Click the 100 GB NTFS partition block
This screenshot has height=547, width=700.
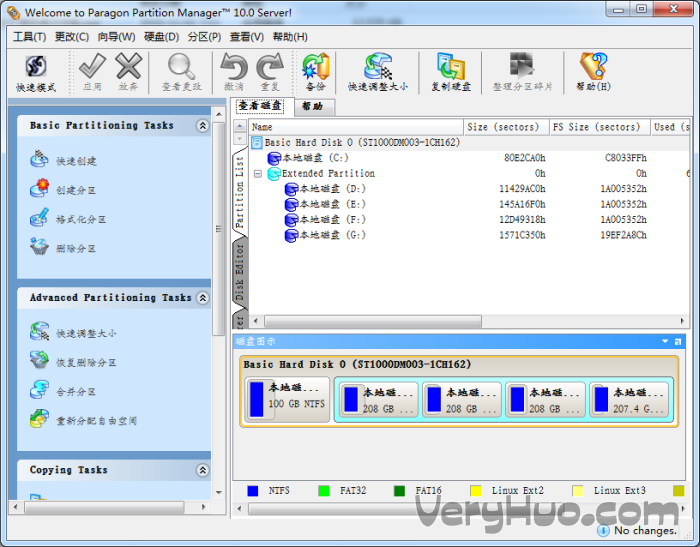287,399
